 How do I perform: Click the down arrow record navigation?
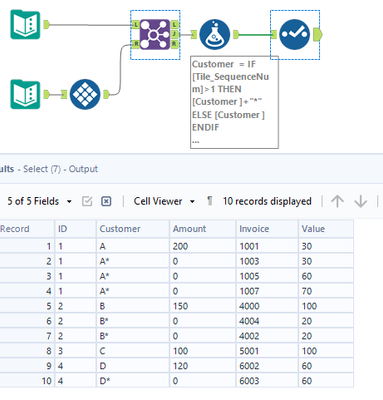coord(361,201)
